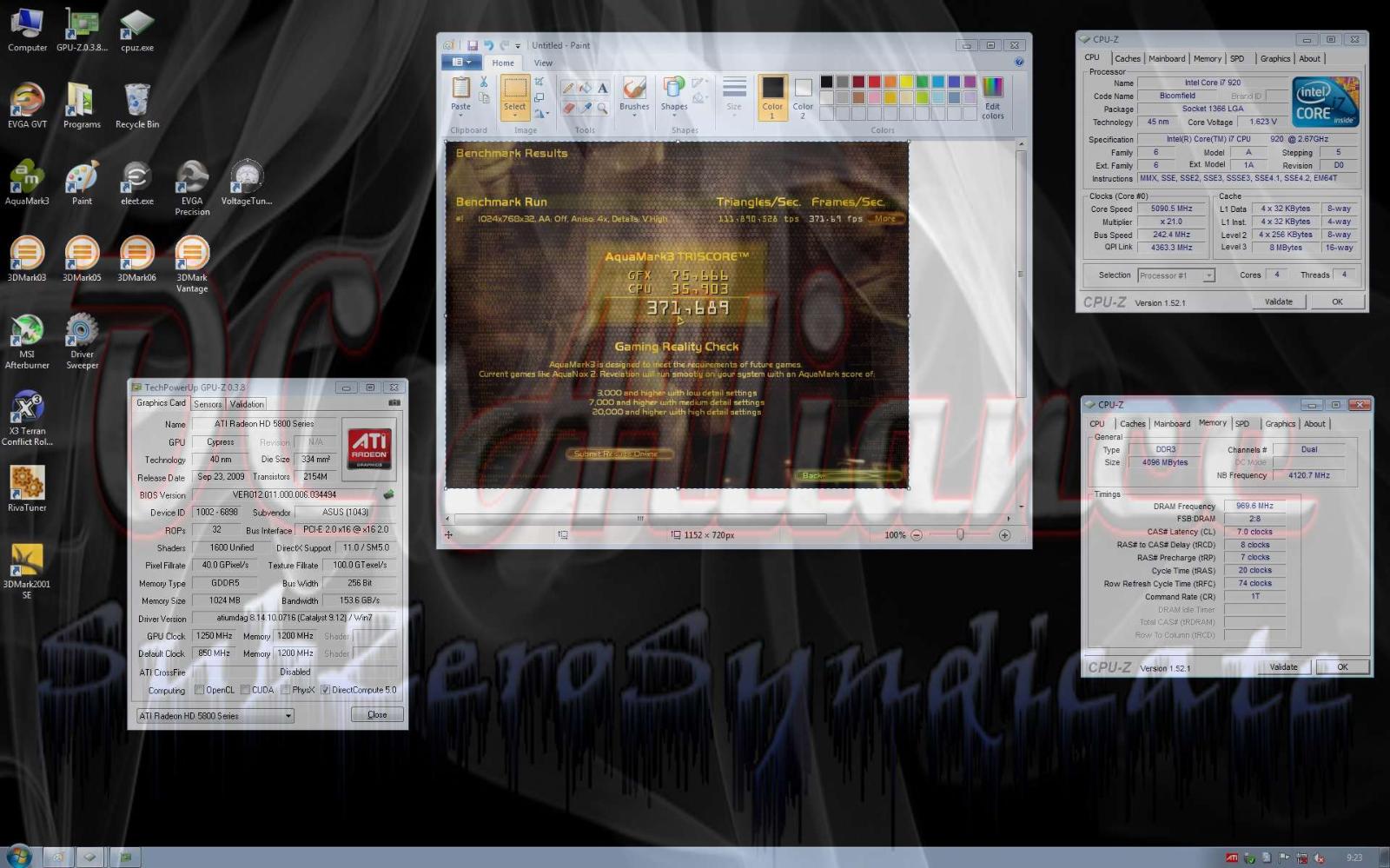Switch to the View tab in Paint
This screenshot has width=1390, height=868.
point(543,63)
